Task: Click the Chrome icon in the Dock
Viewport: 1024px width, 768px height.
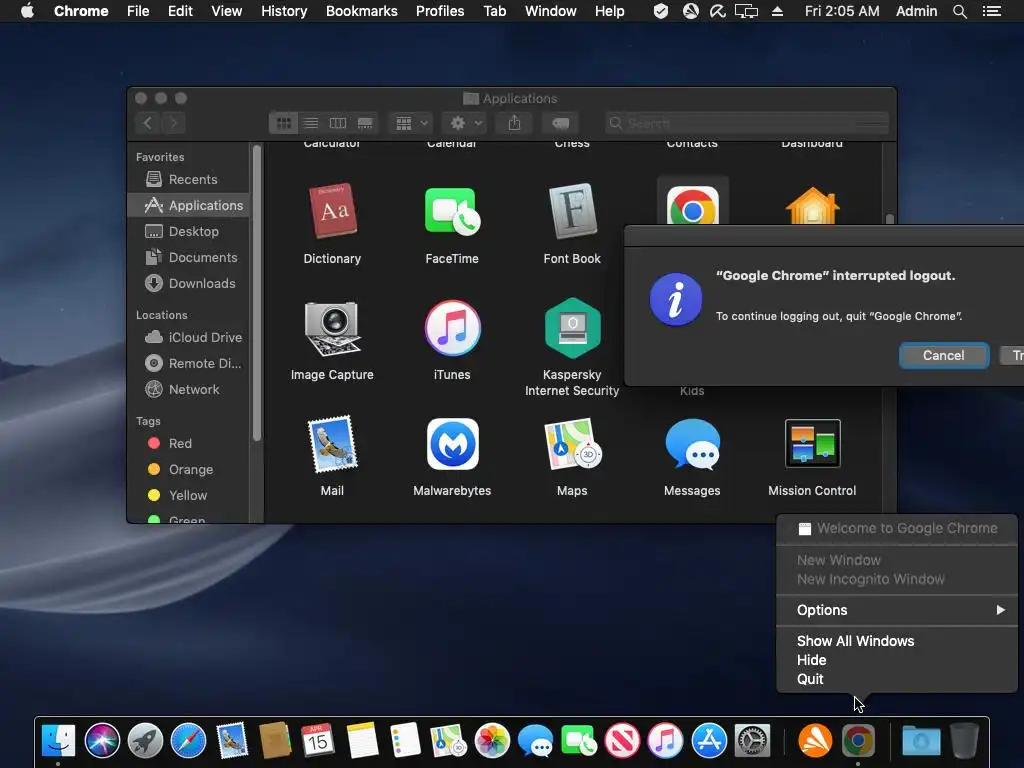Action: (x=858, y=741)
